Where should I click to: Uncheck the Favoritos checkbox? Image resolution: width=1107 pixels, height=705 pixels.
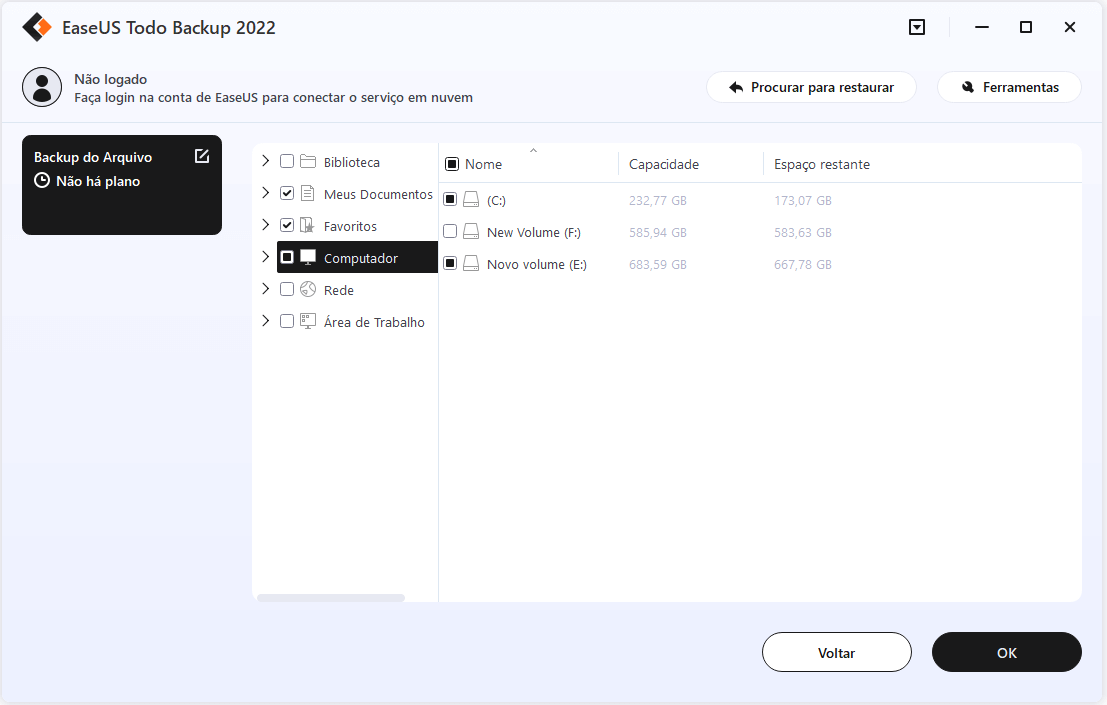(287, 225)
